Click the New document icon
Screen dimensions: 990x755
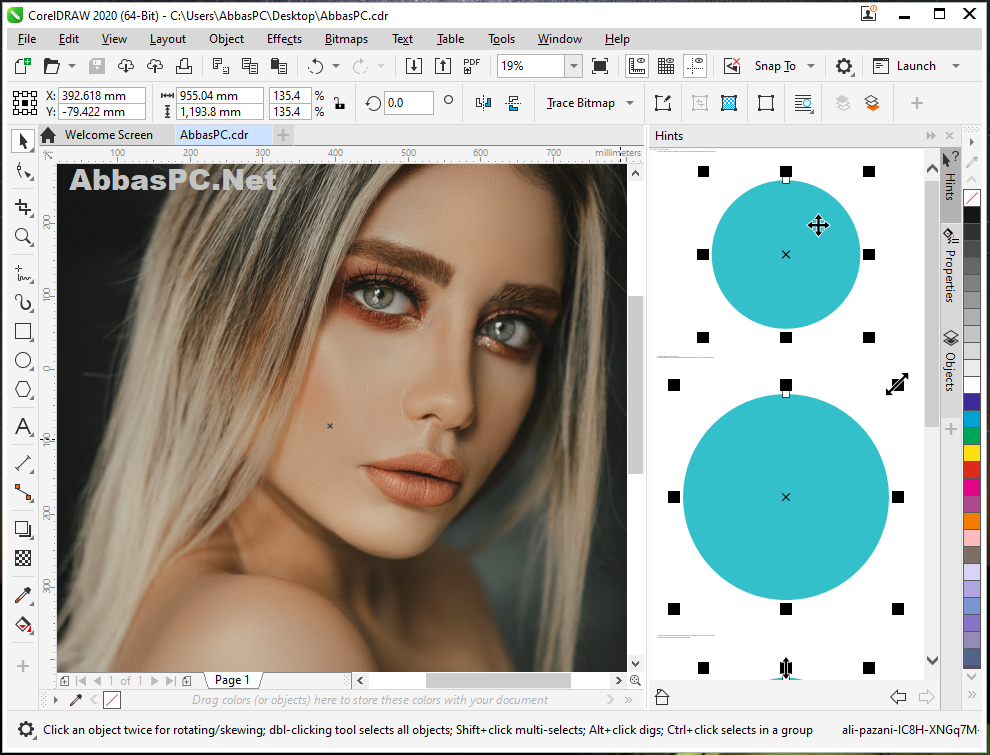23,66
